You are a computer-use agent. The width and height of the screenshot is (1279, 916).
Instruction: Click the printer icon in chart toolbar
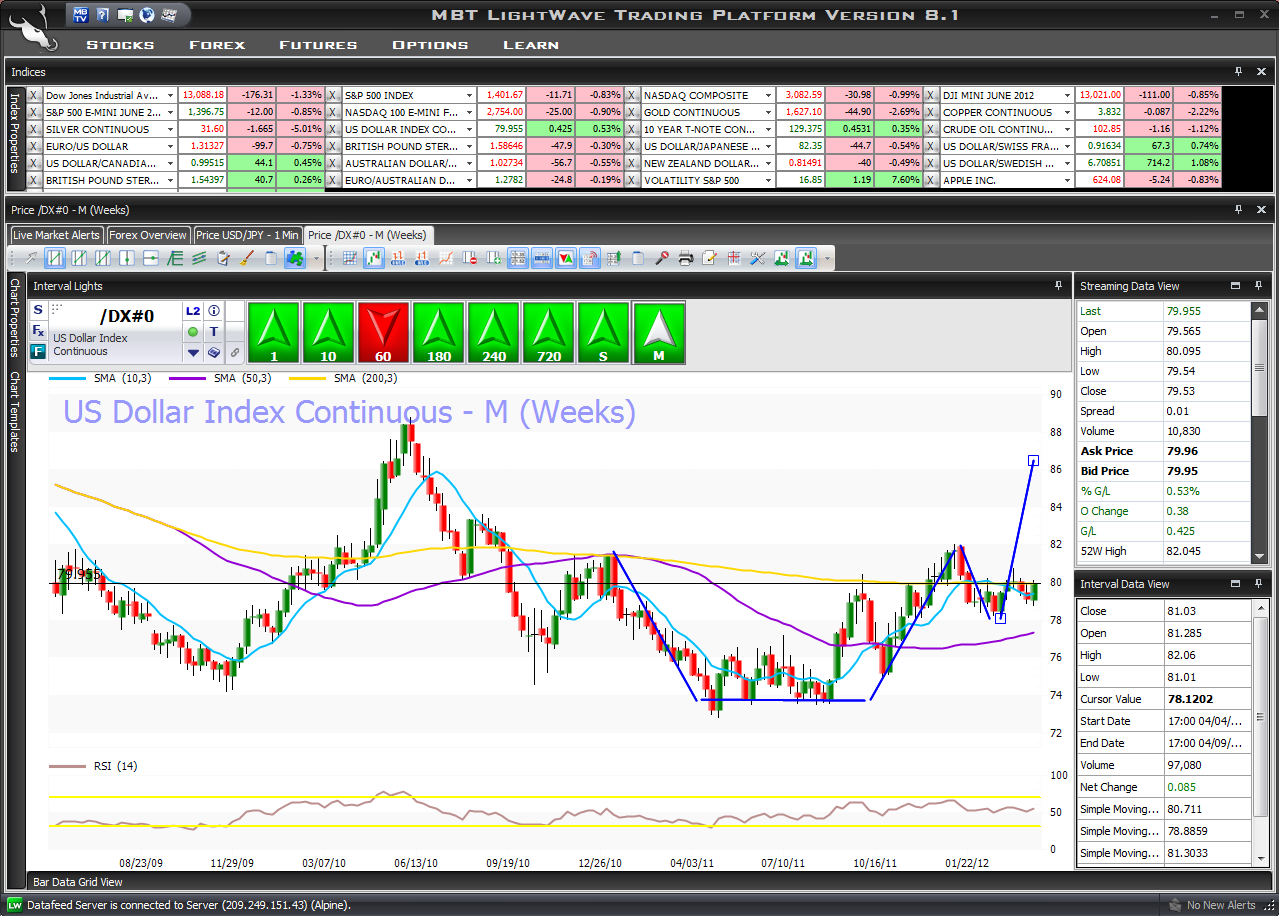(x=686, y=258)
